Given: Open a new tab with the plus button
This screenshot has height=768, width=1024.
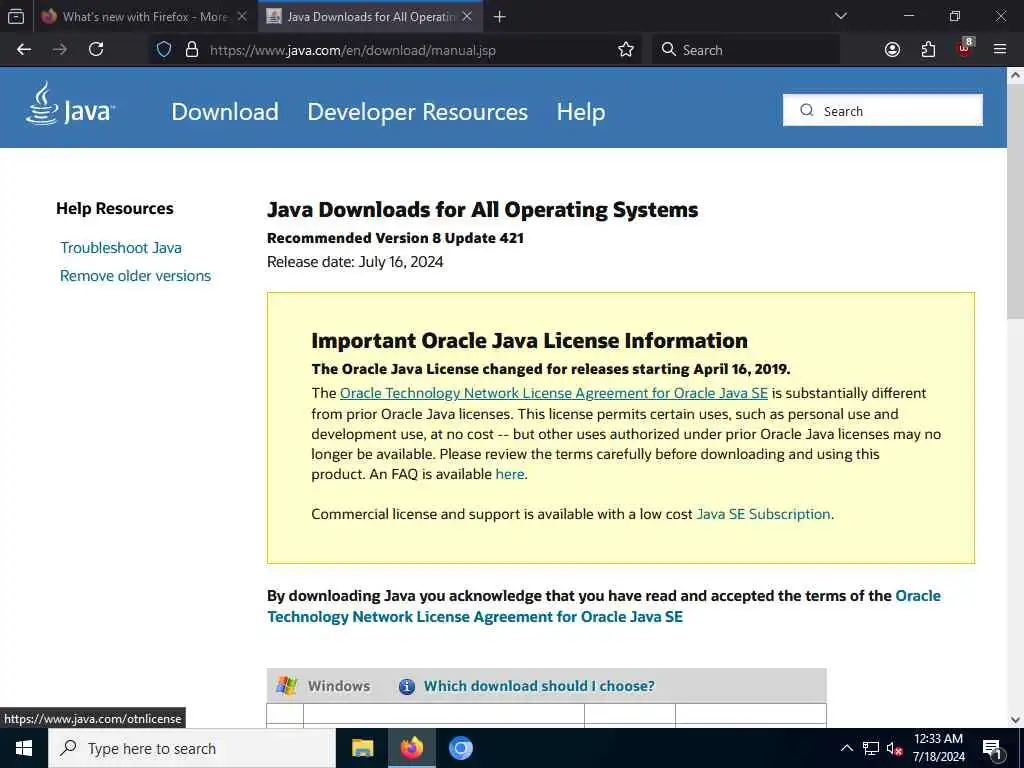Looking at the screenshot, I should tap(500, 17).
